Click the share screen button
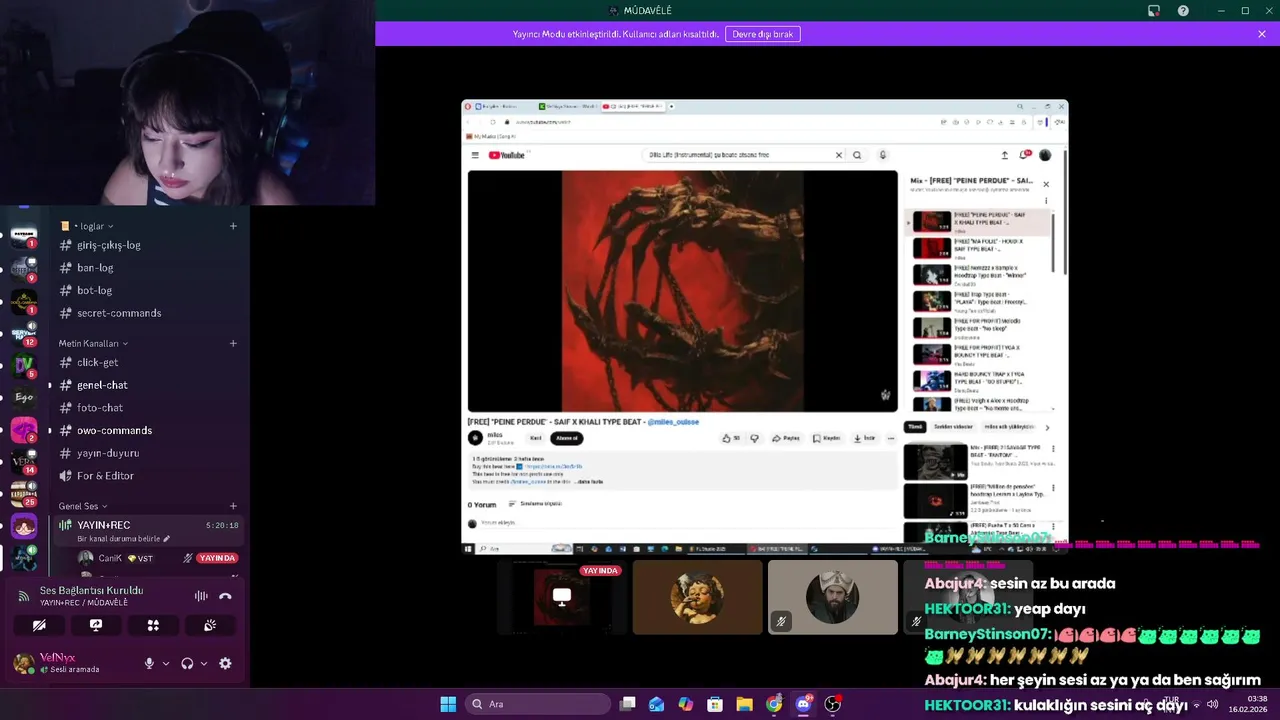Screen dimensions: 1280x720 [96, 625]
